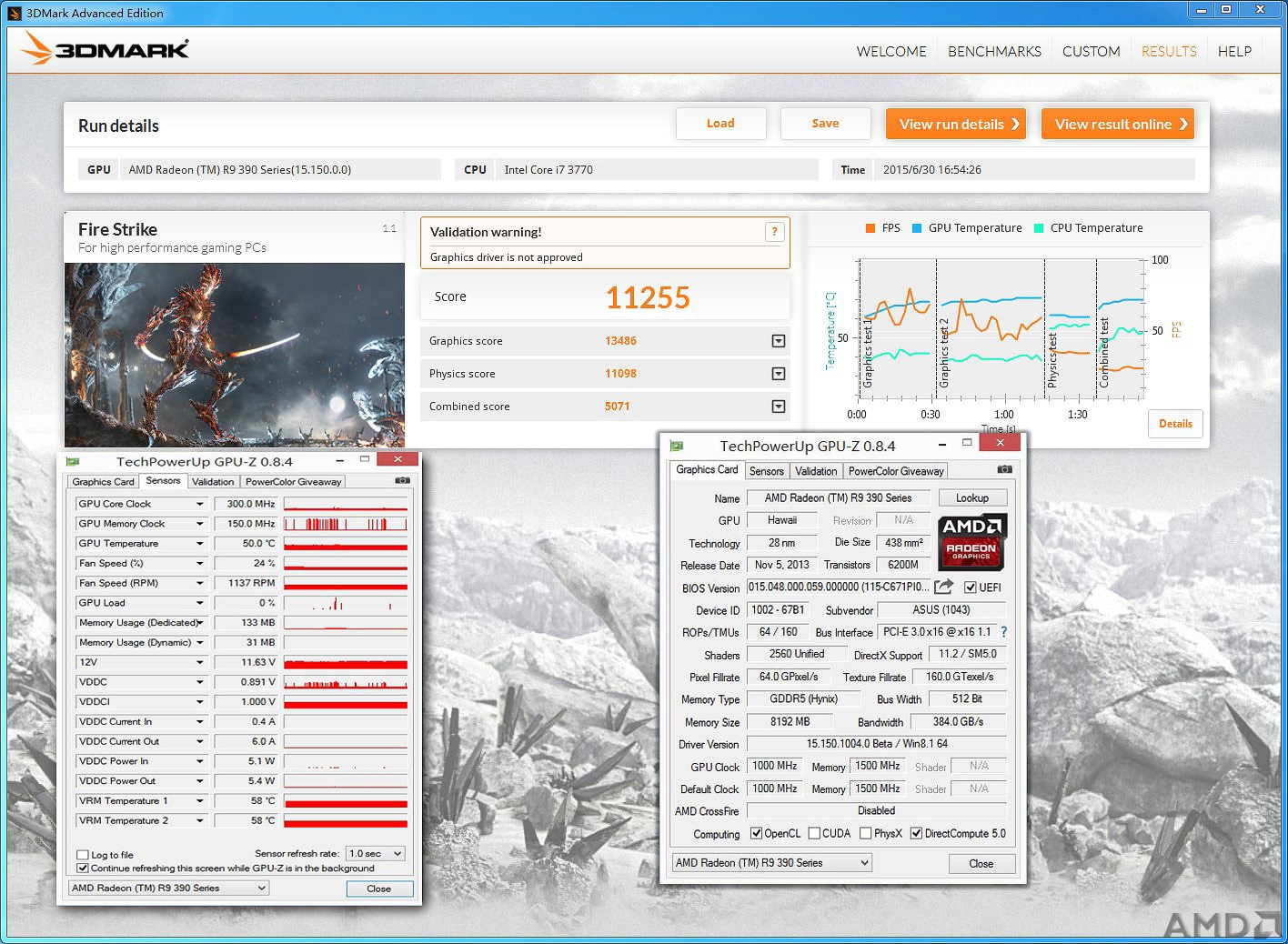The height and width of the screenshot is (944, 1288).
Task: Click the GPU Memory Clock sensor graph
Action: pyautogui.click(x=346, y=524)
